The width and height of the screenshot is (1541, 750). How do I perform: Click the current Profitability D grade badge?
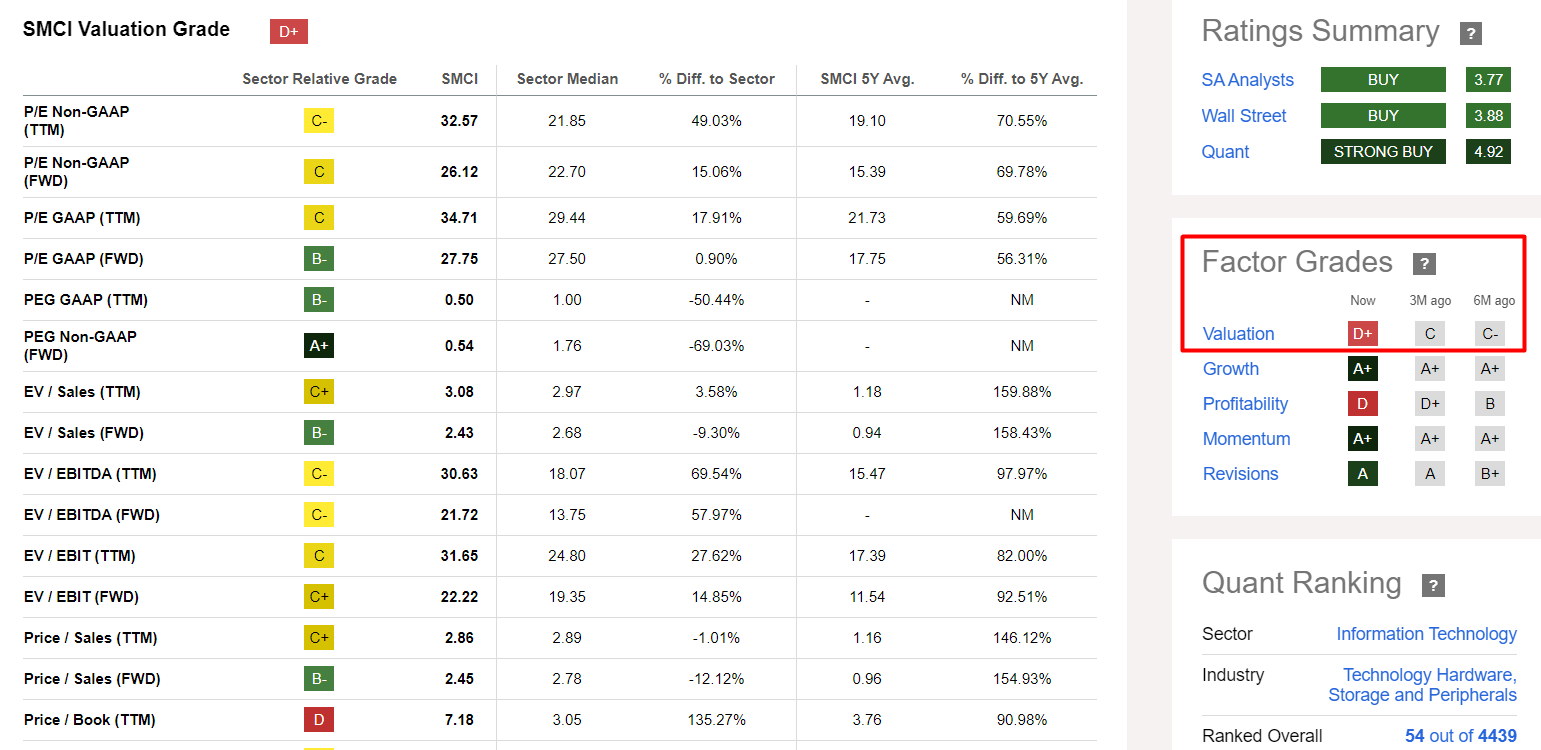pyautogui.click(x=1362, y=404)
